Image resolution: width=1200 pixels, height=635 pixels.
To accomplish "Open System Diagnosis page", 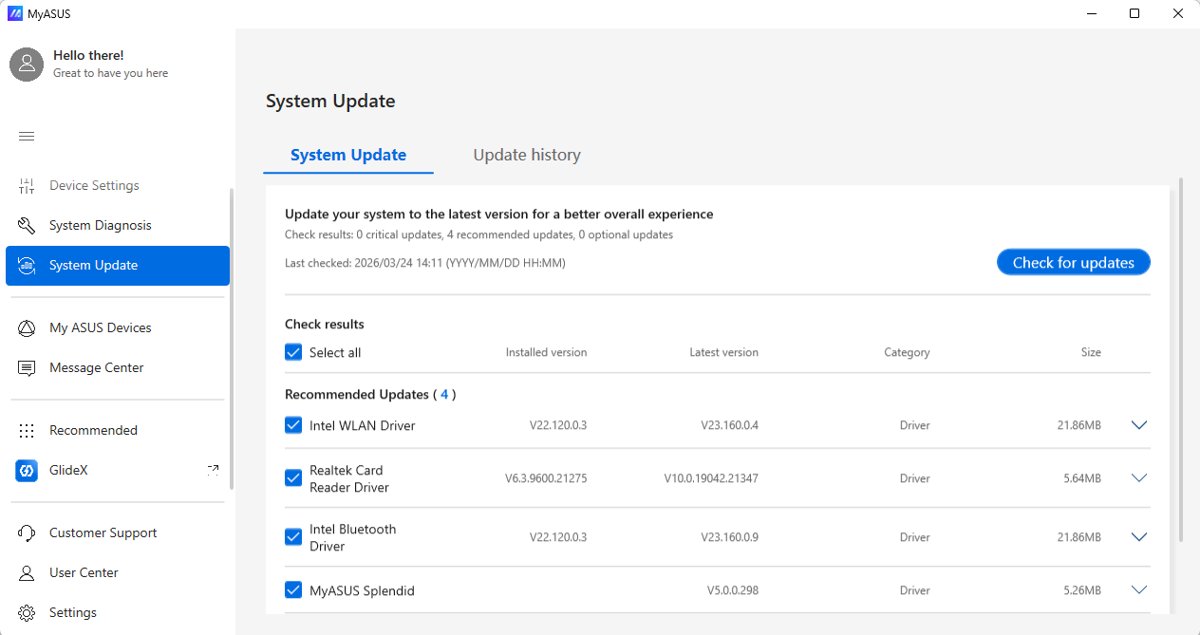I will click(x=118, y=226).
